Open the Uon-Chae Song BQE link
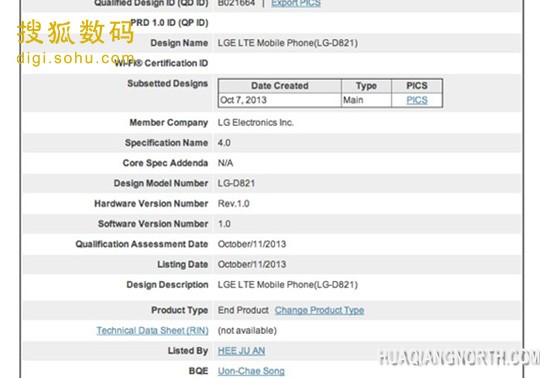This screenshot has height=378, width=550. point(251,371)
